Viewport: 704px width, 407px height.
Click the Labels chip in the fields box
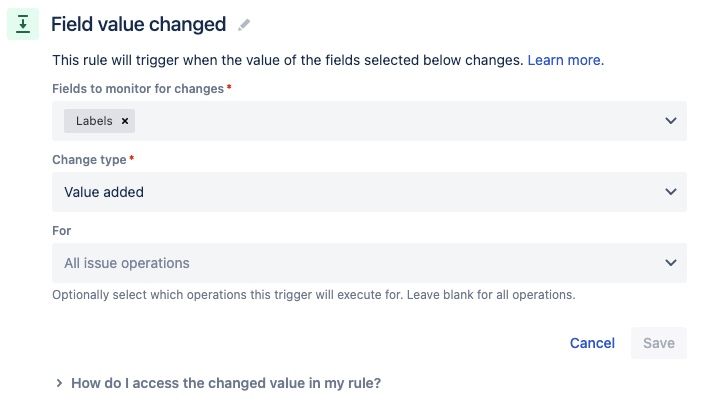94,121
